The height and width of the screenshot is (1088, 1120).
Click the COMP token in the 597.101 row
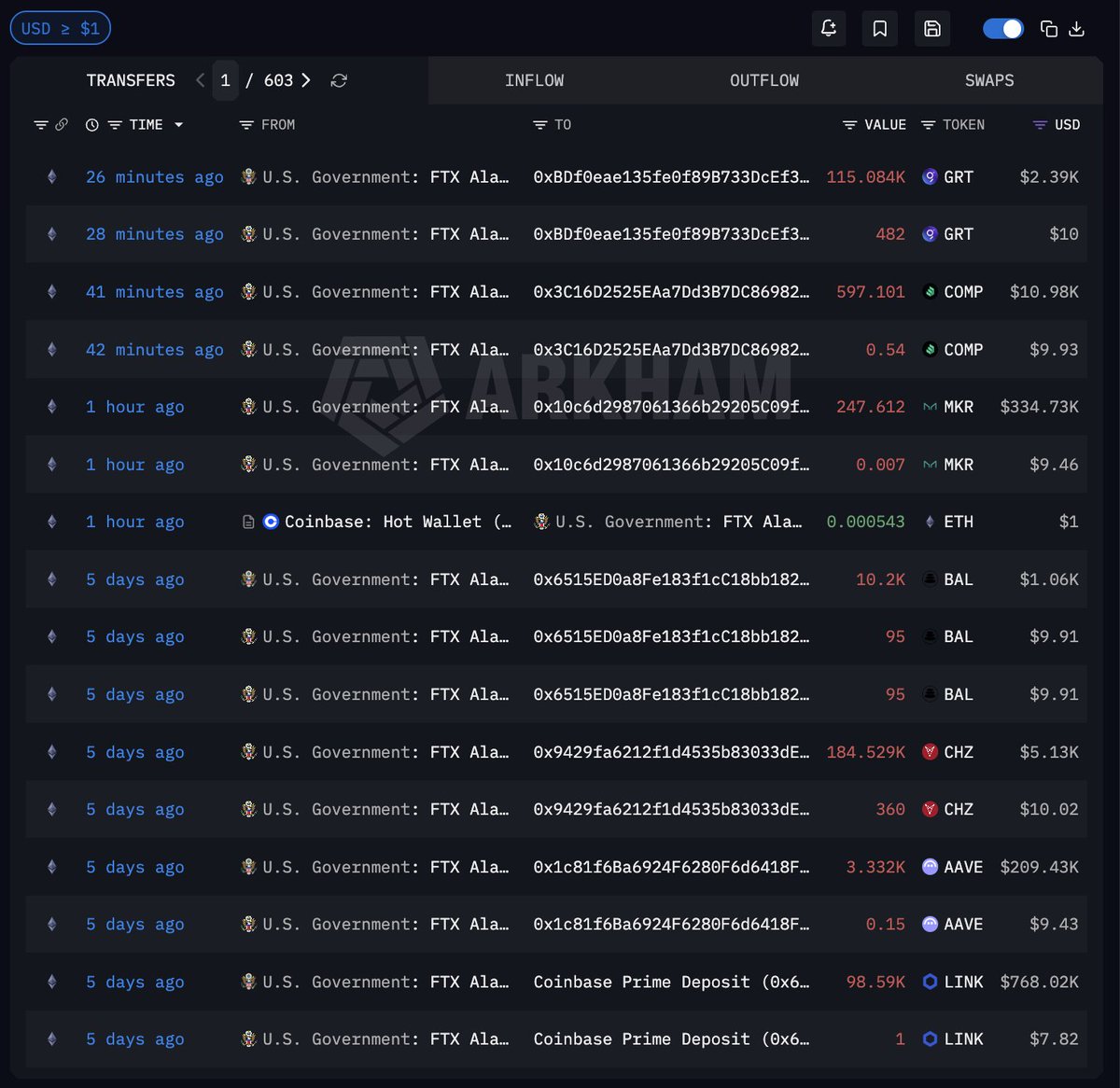953,292
